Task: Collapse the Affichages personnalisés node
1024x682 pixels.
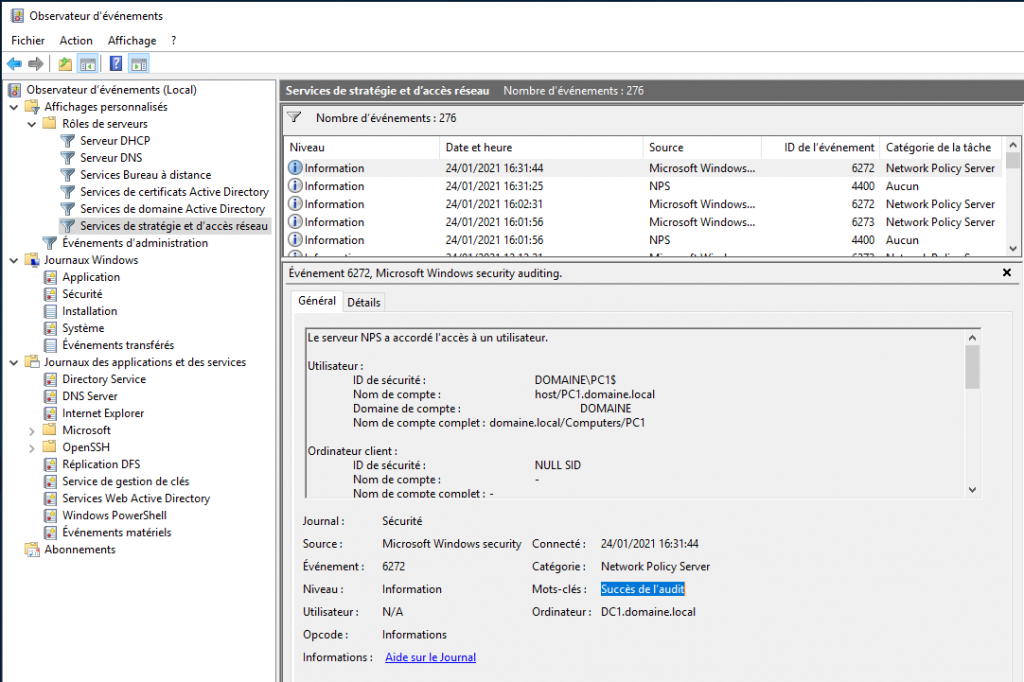Action: (14, 106)
